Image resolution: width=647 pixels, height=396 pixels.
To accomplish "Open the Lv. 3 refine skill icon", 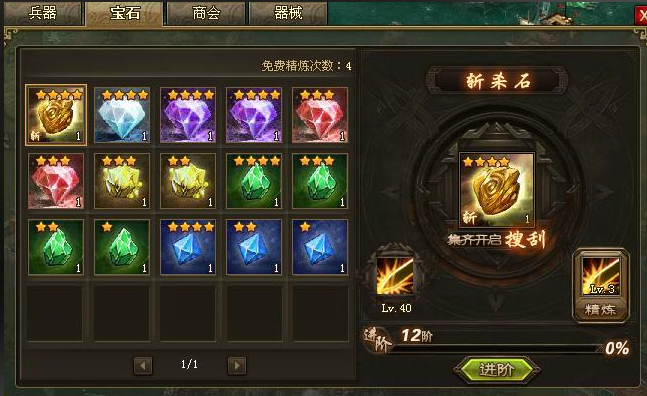I will coord(601,276).
